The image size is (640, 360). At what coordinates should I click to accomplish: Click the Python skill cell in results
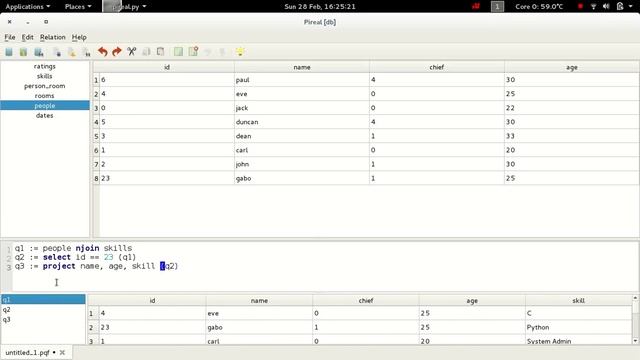coord(578,327)
